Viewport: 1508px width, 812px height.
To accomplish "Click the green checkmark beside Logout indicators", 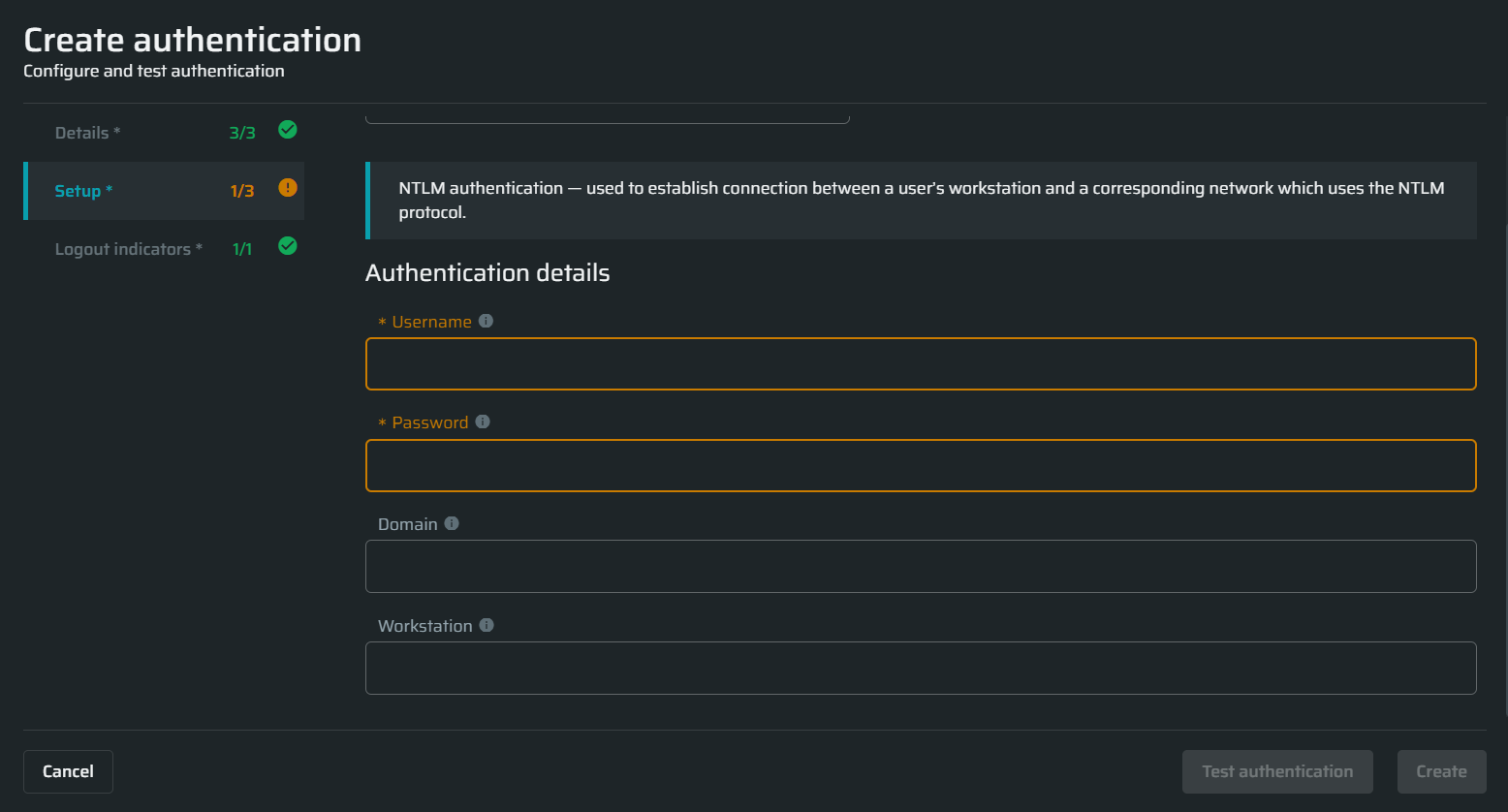I will [288, 246].
